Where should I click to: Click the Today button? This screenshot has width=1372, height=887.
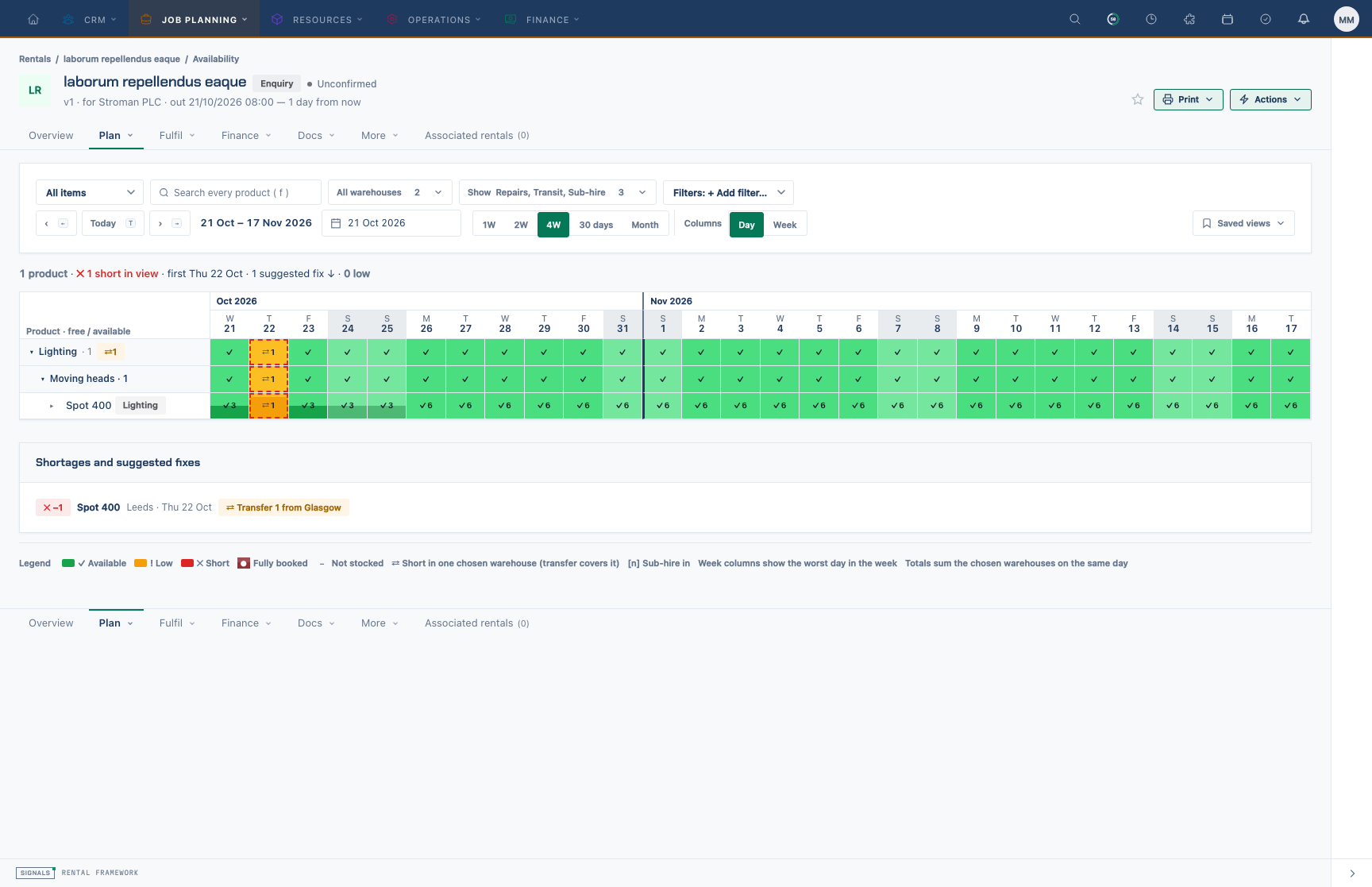pyautogui.click(x=113, y=223)
